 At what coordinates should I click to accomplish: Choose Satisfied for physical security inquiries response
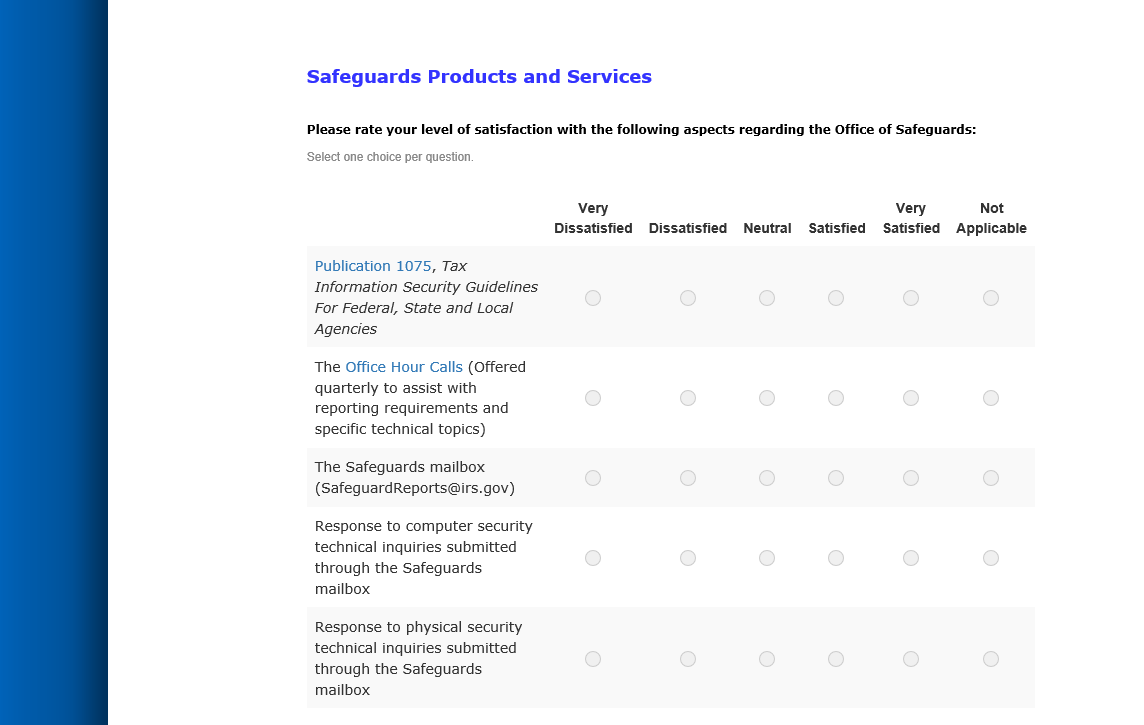[836, 659]
